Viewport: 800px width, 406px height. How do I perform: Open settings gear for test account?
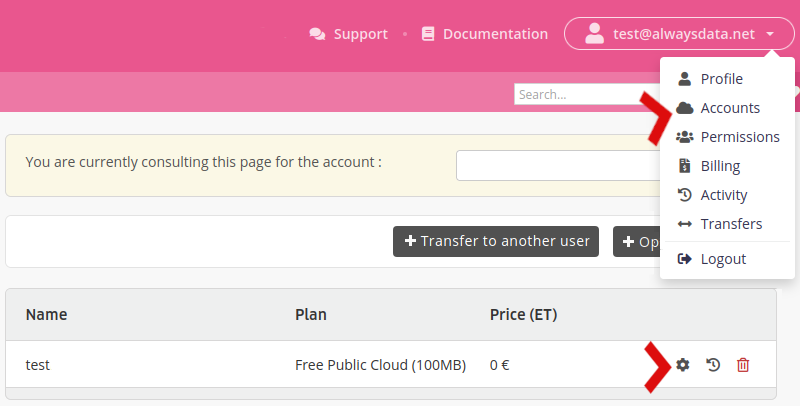coord(683,365)
